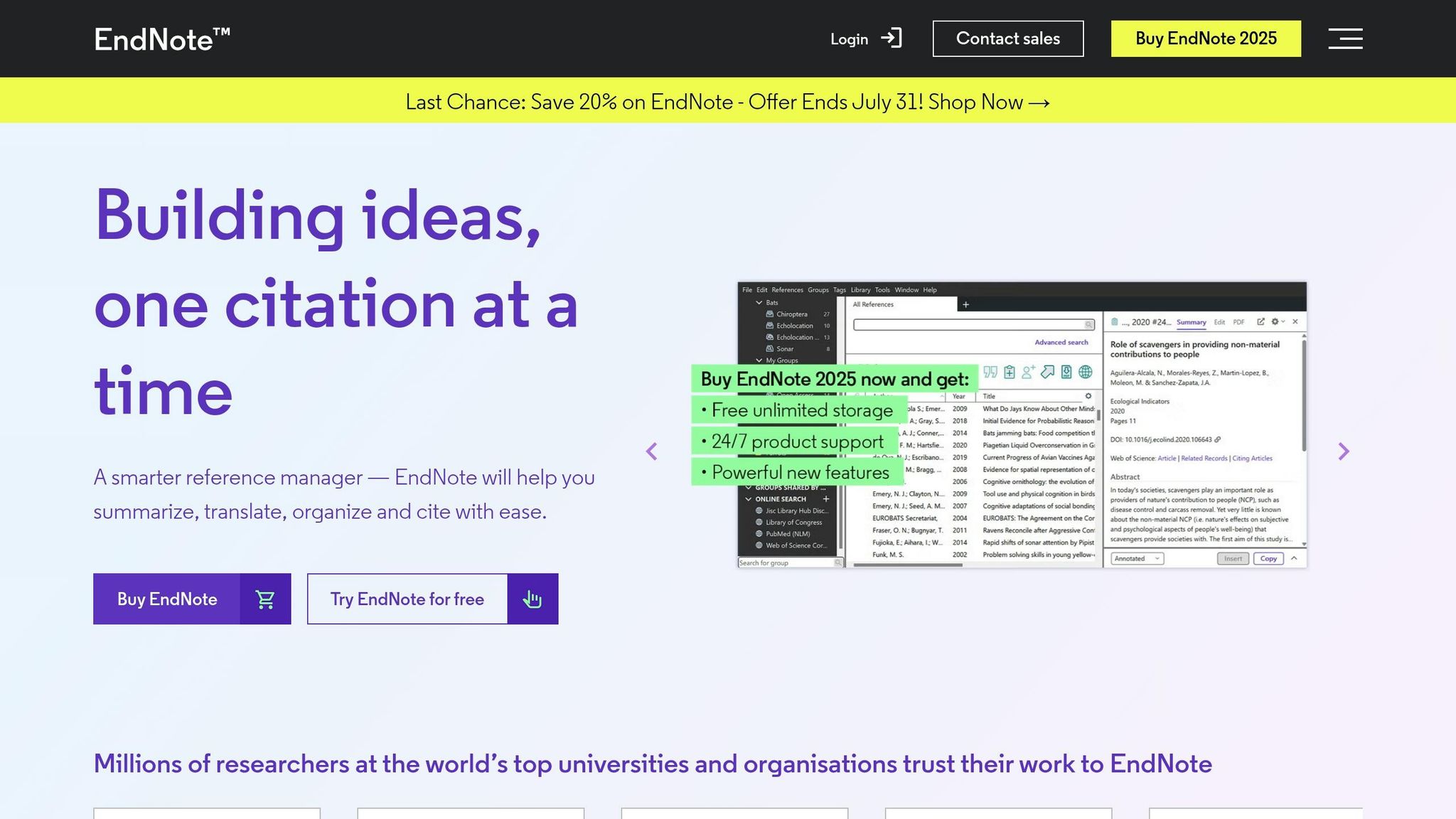1456x819 pixels.
Task: Click the Related Records link
Action: coord(1204,459)
